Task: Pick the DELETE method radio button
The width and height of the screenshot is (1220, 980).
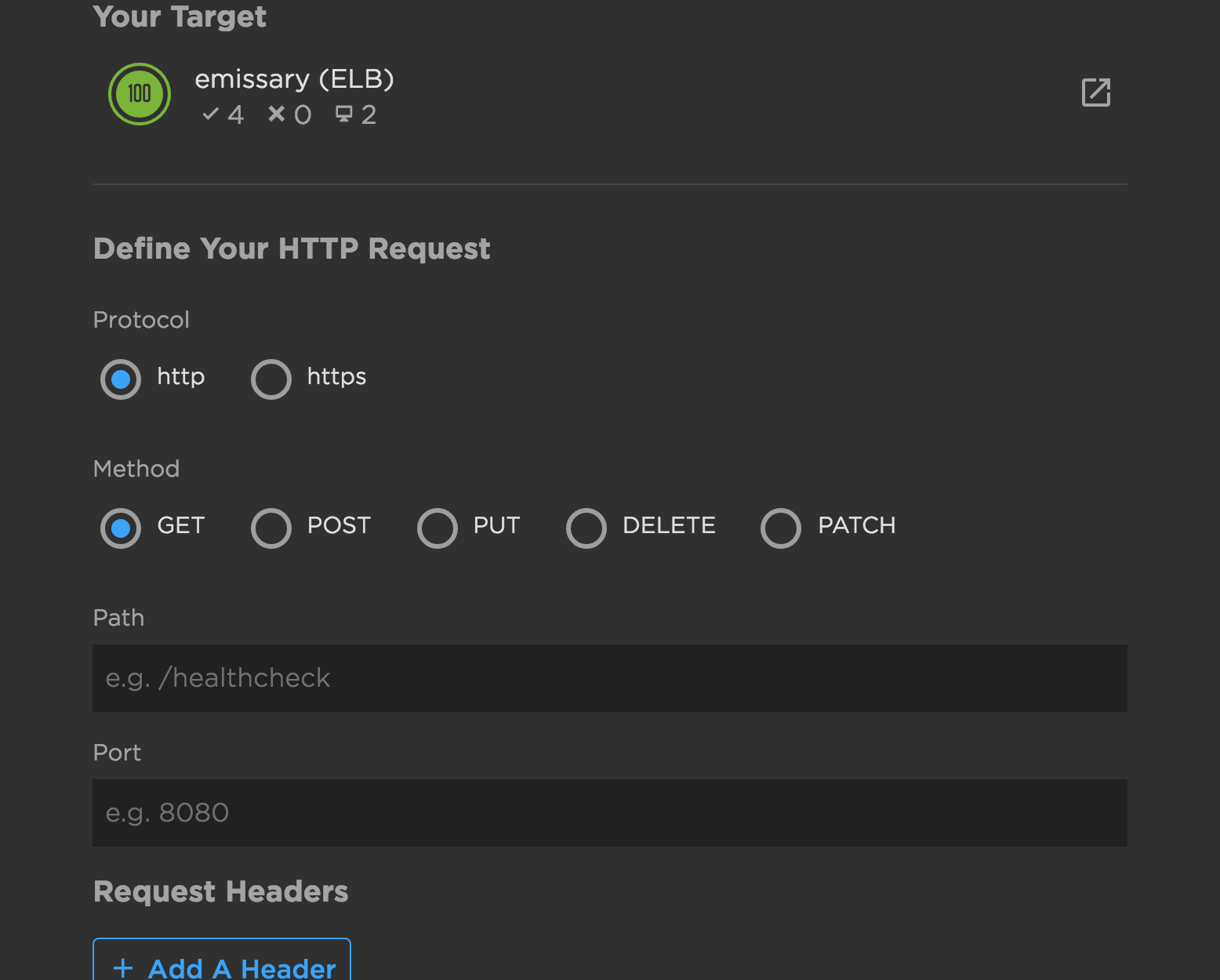Action: click(586, 528)
